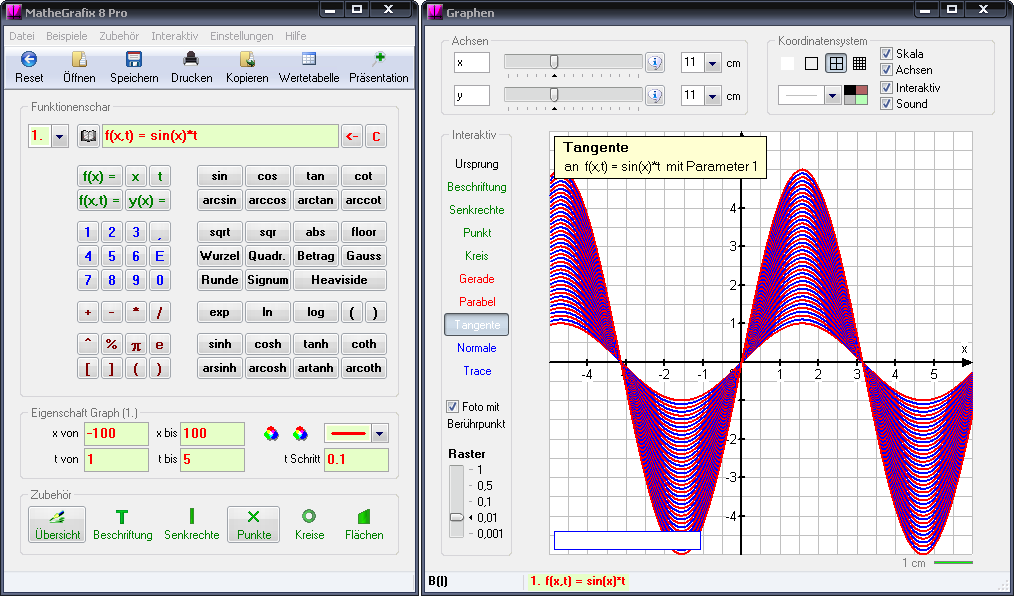1014x596 pixels.
Task: Open the Einstellungen menu
Action: tap(241, 36)
